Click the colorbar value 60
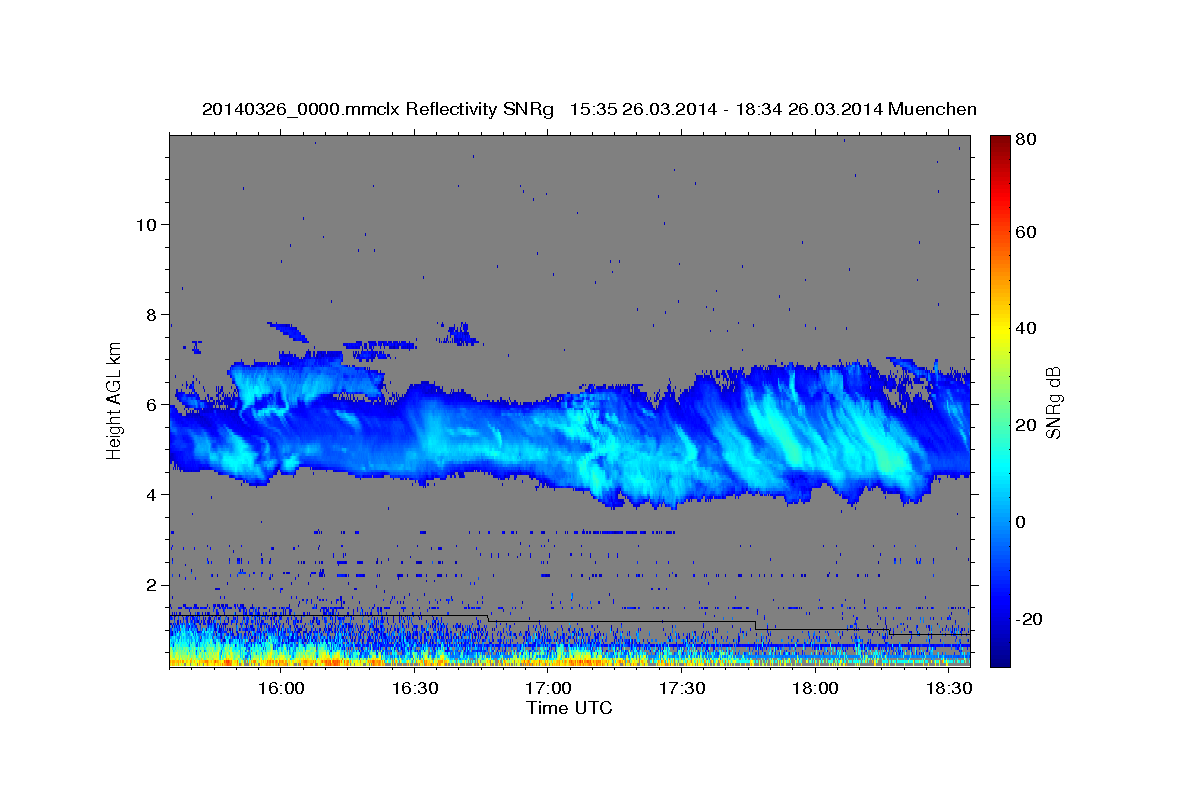Image resolution: width=1200 pixels, height=800 pixels. pyautogui.click(x=1025, y=232)
